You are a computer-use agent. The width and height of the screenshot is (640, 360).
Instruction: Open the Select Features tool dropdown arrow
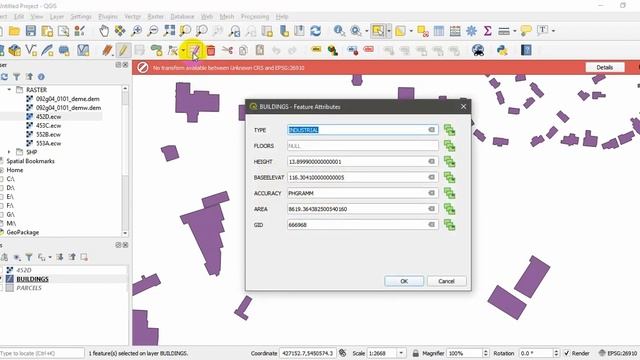click(389, 31)
